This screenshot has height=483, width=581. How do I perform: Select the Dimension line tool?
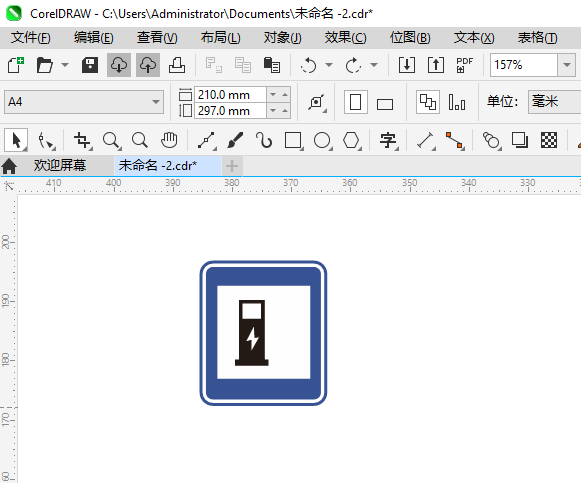(425, 141)
